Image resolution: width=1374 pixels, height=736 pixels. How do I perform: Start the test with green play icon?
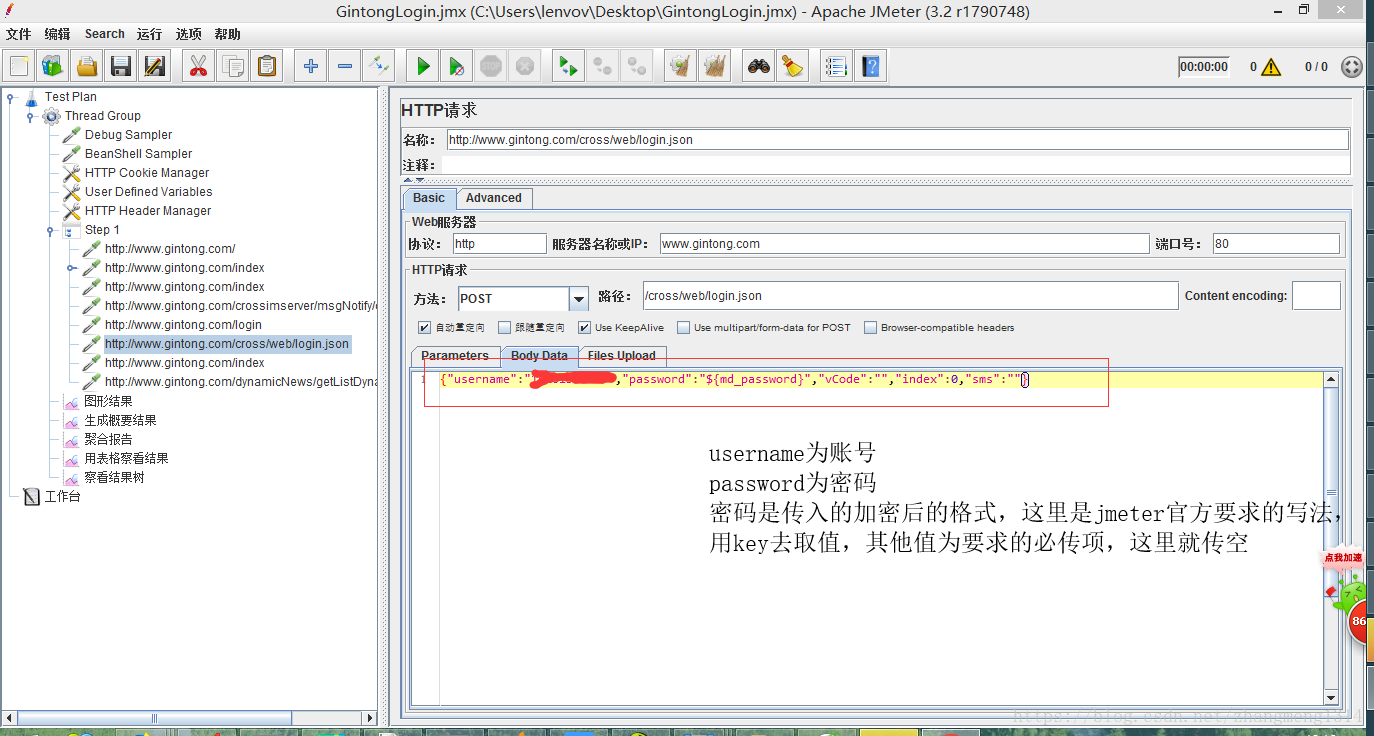tap(423, 66)
